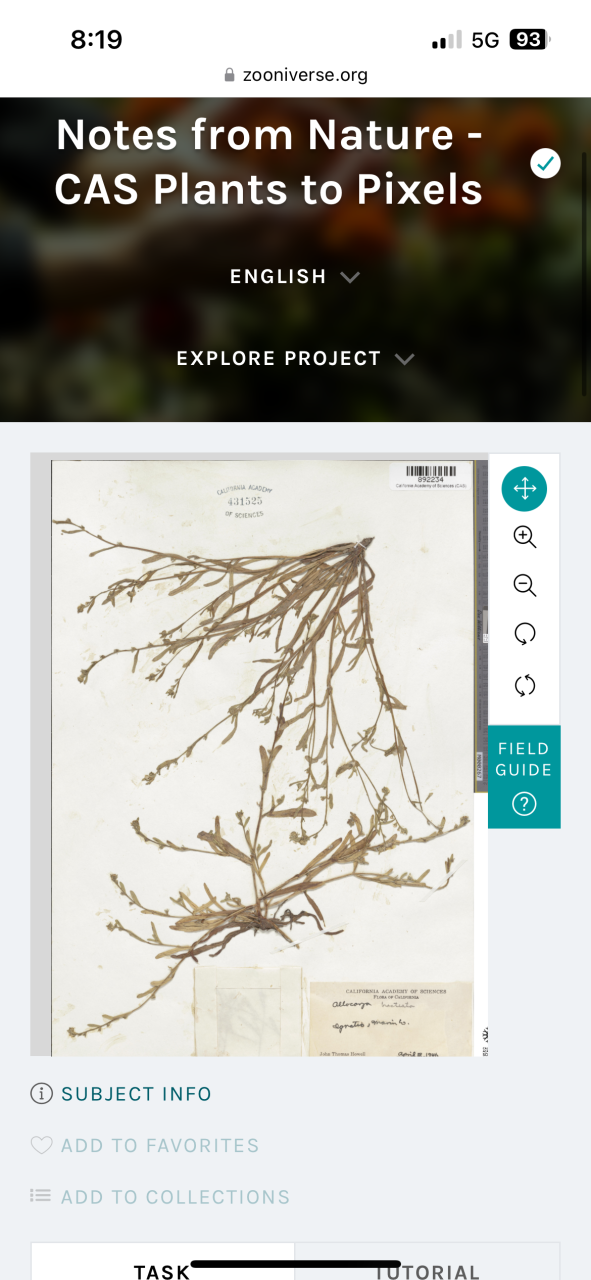Viewport: 591px width, 1280px height.
Task: Switch to the Task tab
Action: coord(163,1262)
